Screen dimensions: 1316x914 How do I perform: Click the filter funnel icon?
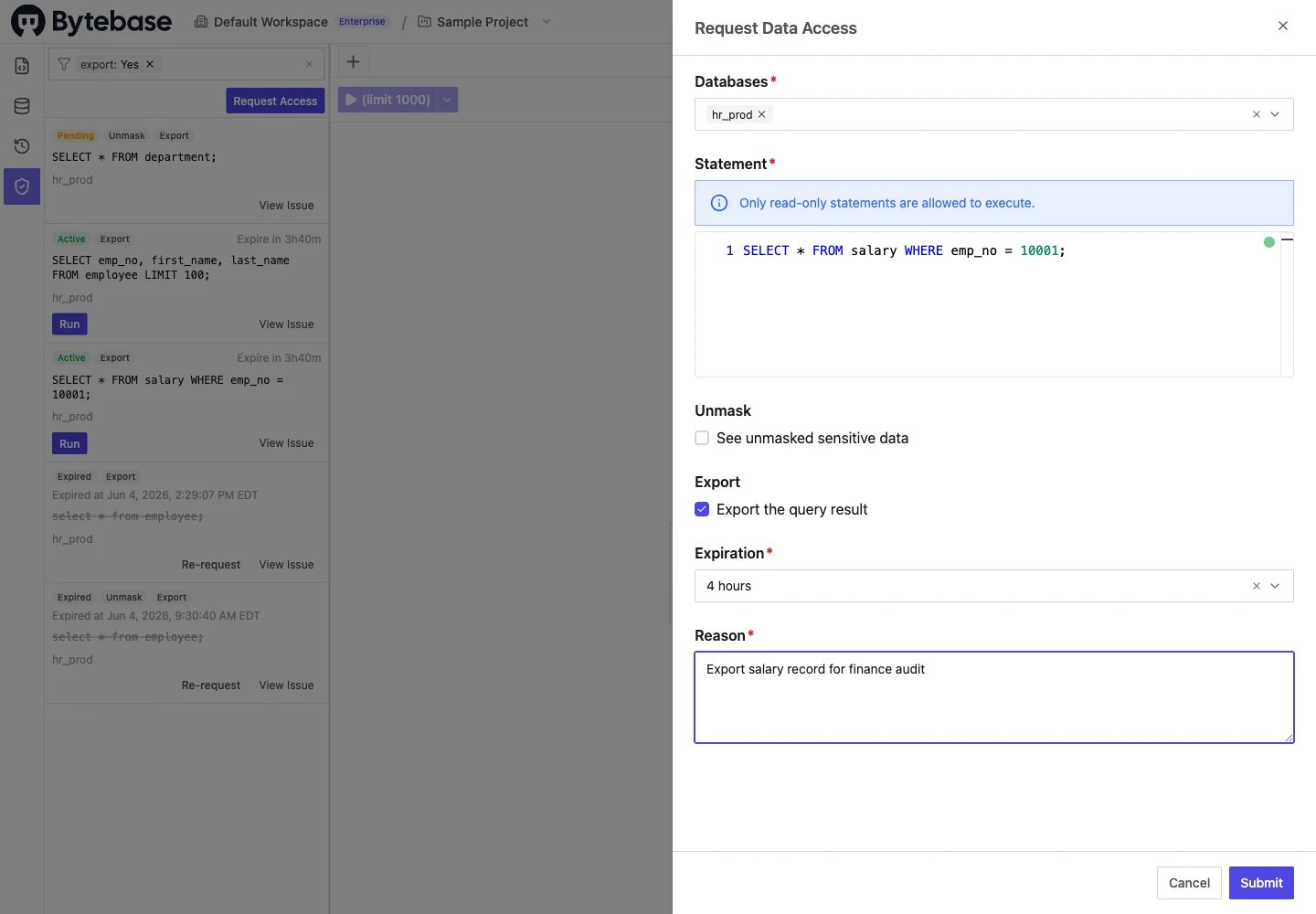(x=64, y=64)
